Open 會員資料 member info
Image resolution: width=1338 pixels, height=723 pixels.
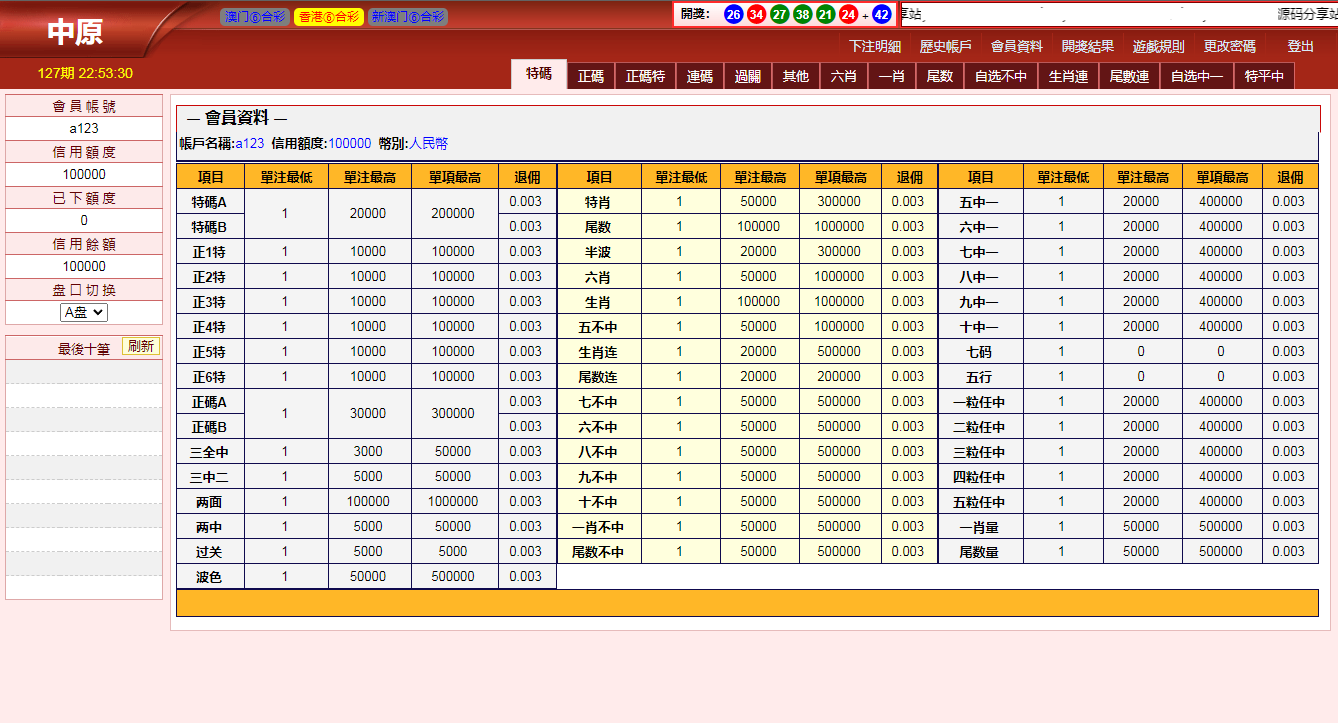(x=1017, y=46)
